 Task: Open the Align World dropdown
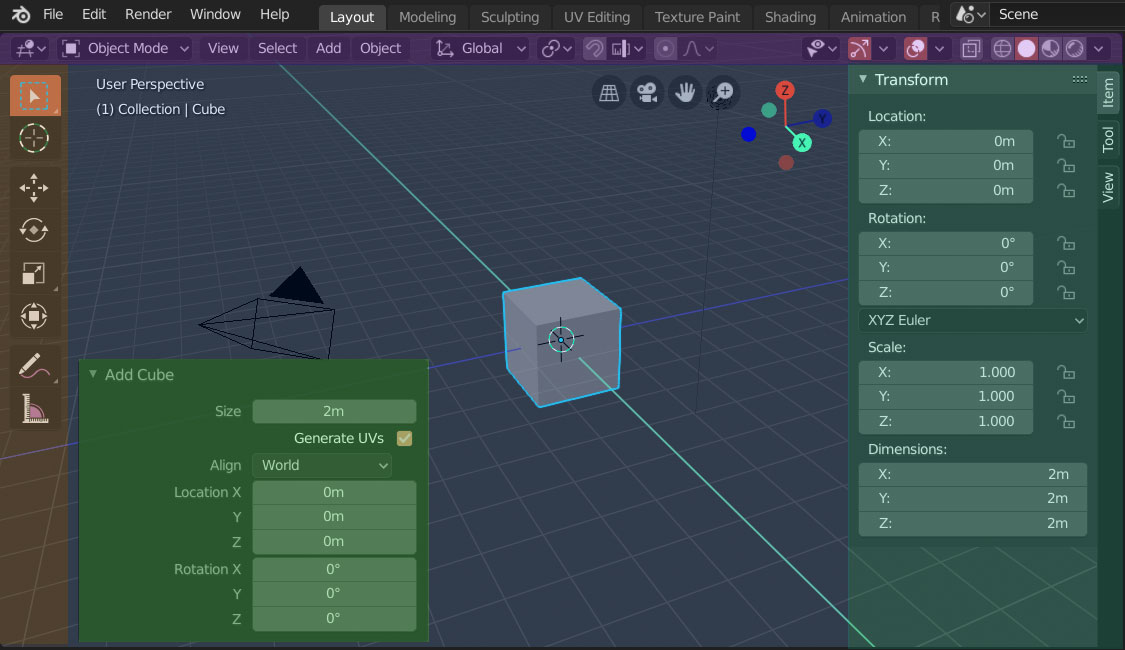tap(321, 465)
